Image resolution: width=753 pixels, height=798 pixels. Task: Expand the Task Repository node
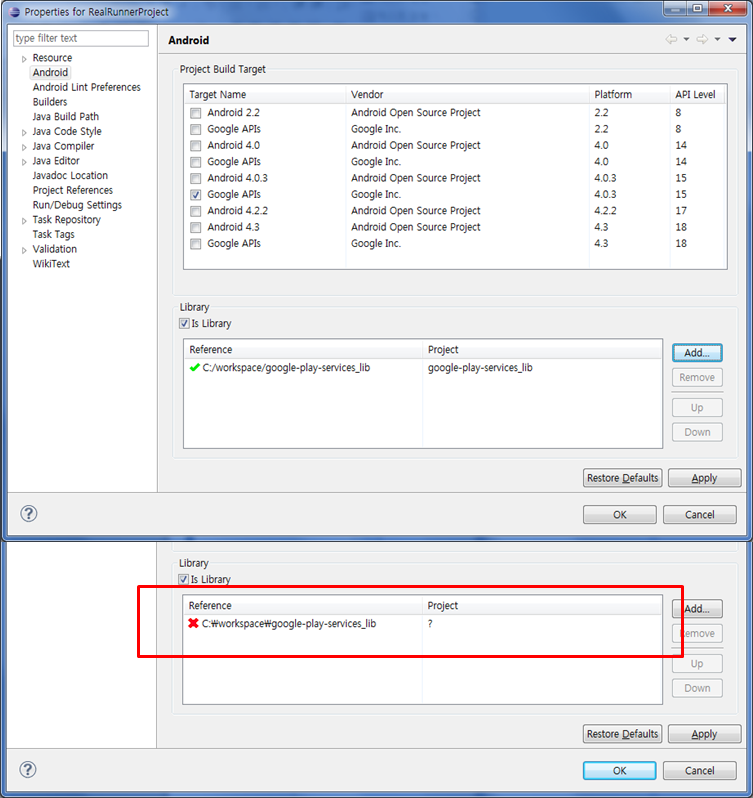pos(24,221)
